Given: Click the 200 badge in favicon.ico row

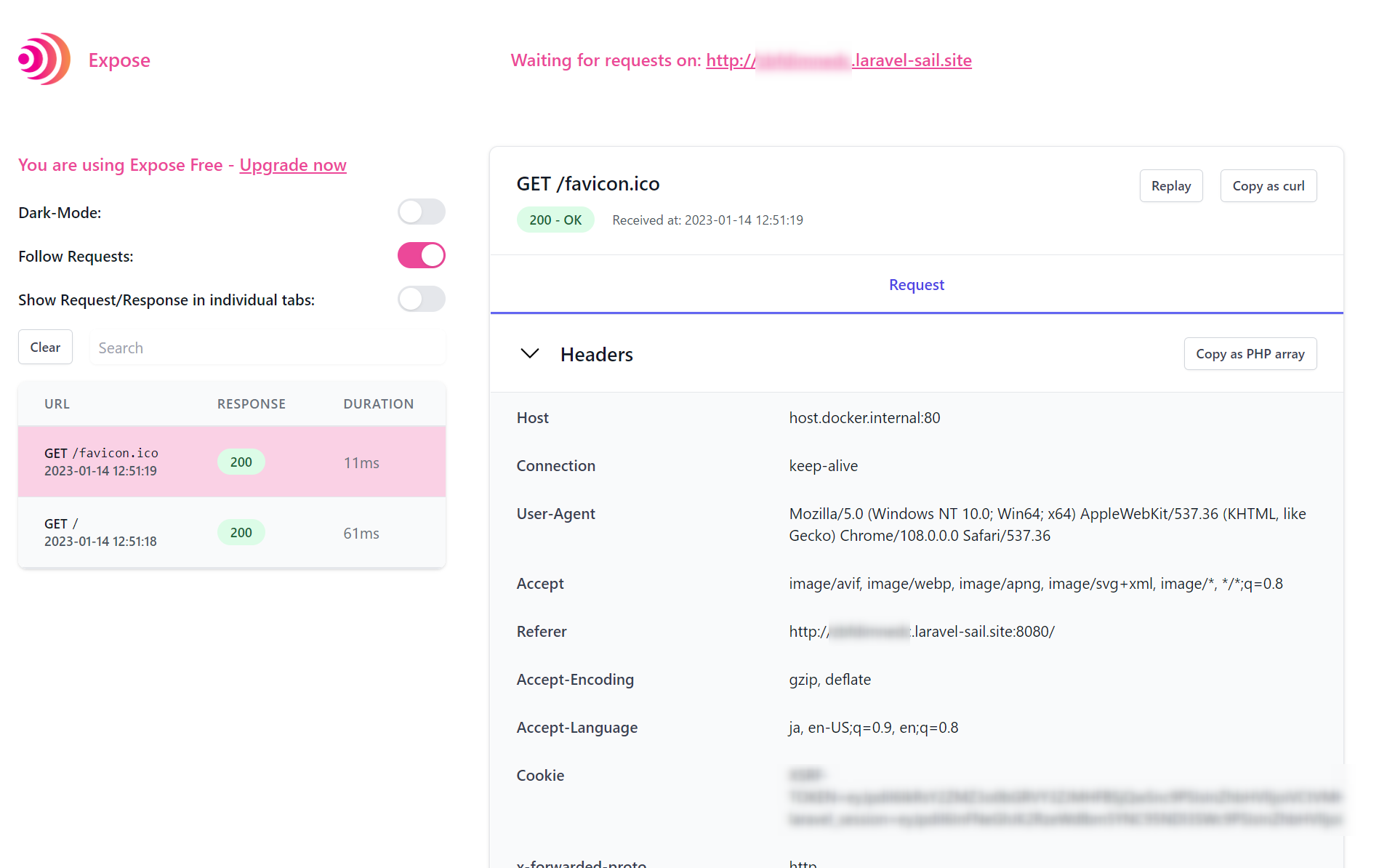Looking at the screenshot, I should (x=241, y=462).
